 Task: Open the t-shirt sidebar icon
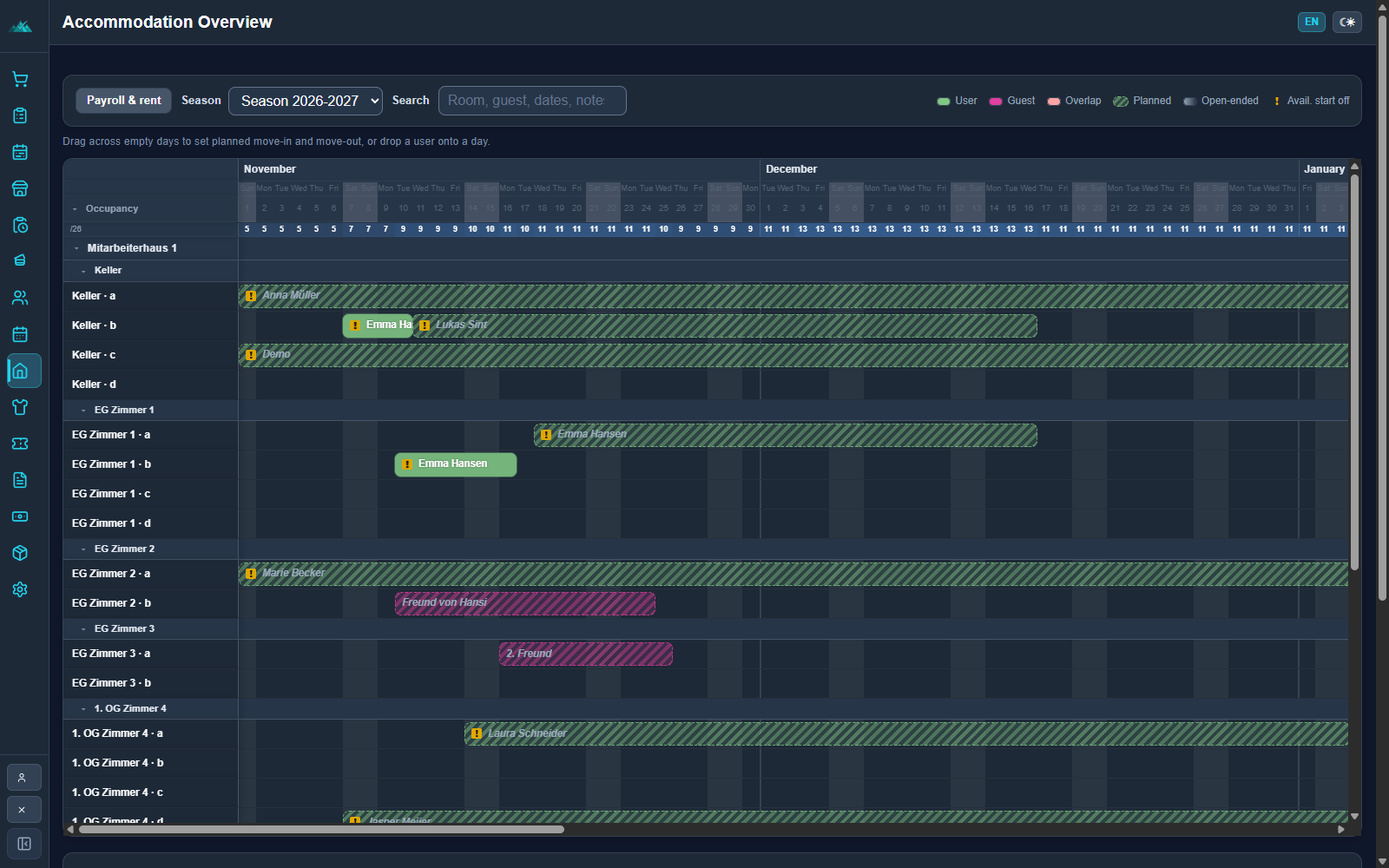20,407
